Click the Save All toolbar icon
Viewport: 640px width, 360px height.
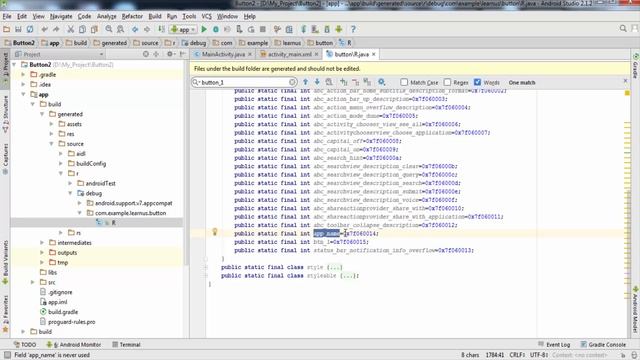(x=18, y=29)
